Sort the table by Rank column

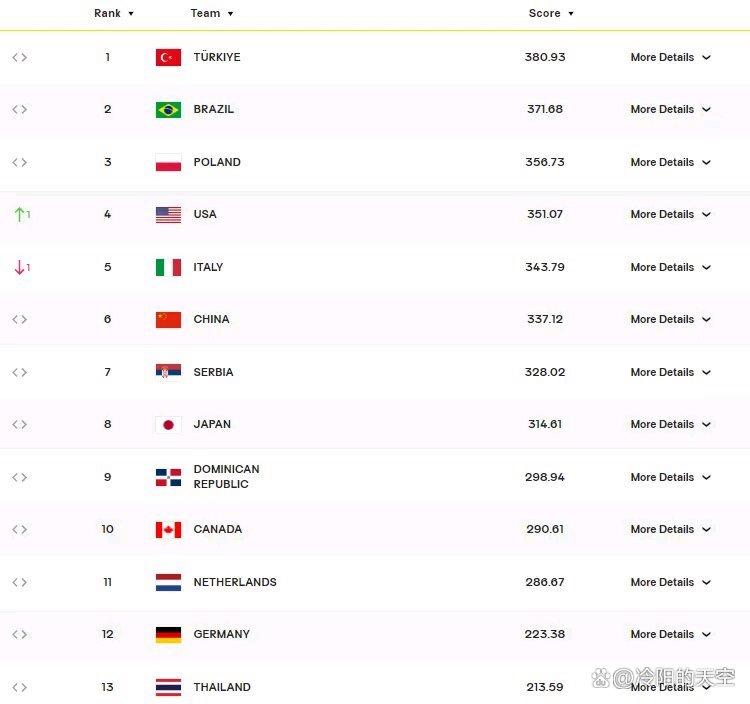[114, 13]
